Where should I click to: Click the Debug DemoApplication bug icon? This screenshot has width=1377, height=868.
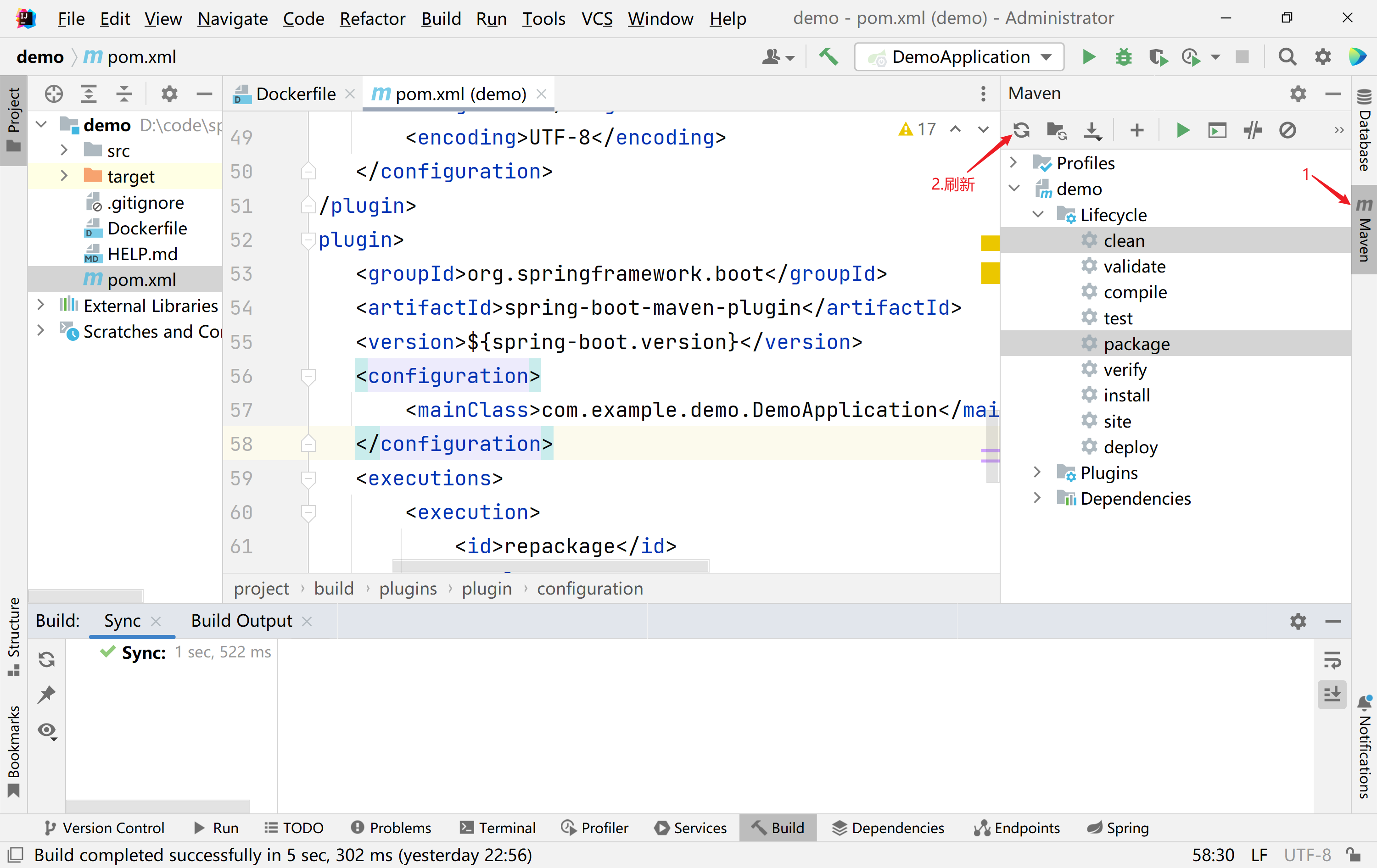coord(1123,57)
